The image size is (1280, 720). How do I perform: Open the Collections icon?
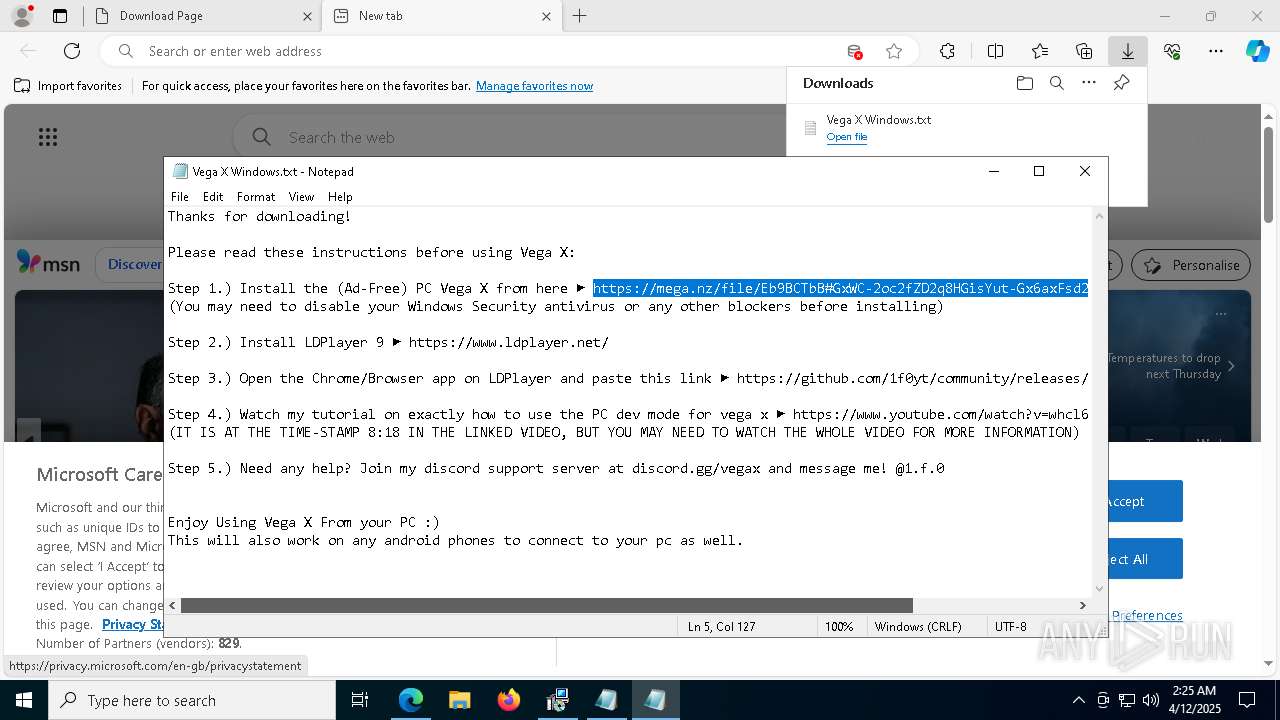coord(1084,51)
